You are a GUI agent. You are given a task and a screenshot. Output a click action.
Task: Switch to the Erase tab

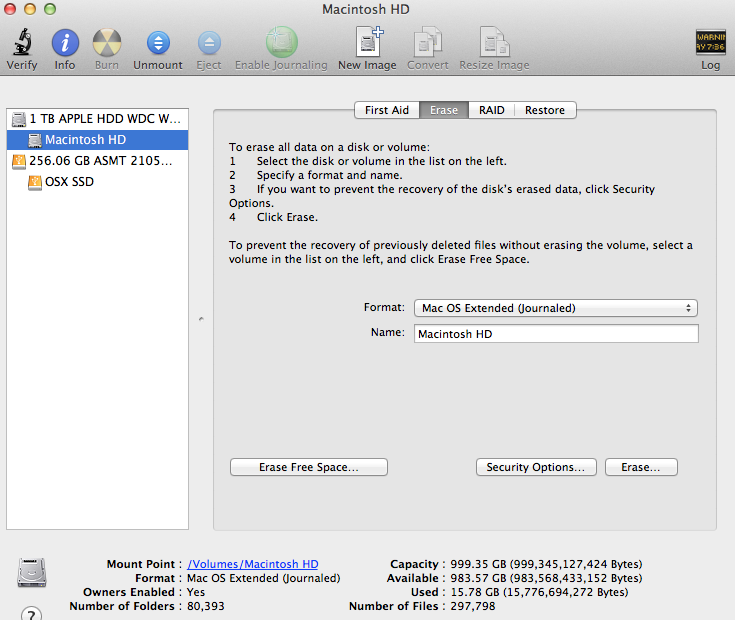coord(444,110)
